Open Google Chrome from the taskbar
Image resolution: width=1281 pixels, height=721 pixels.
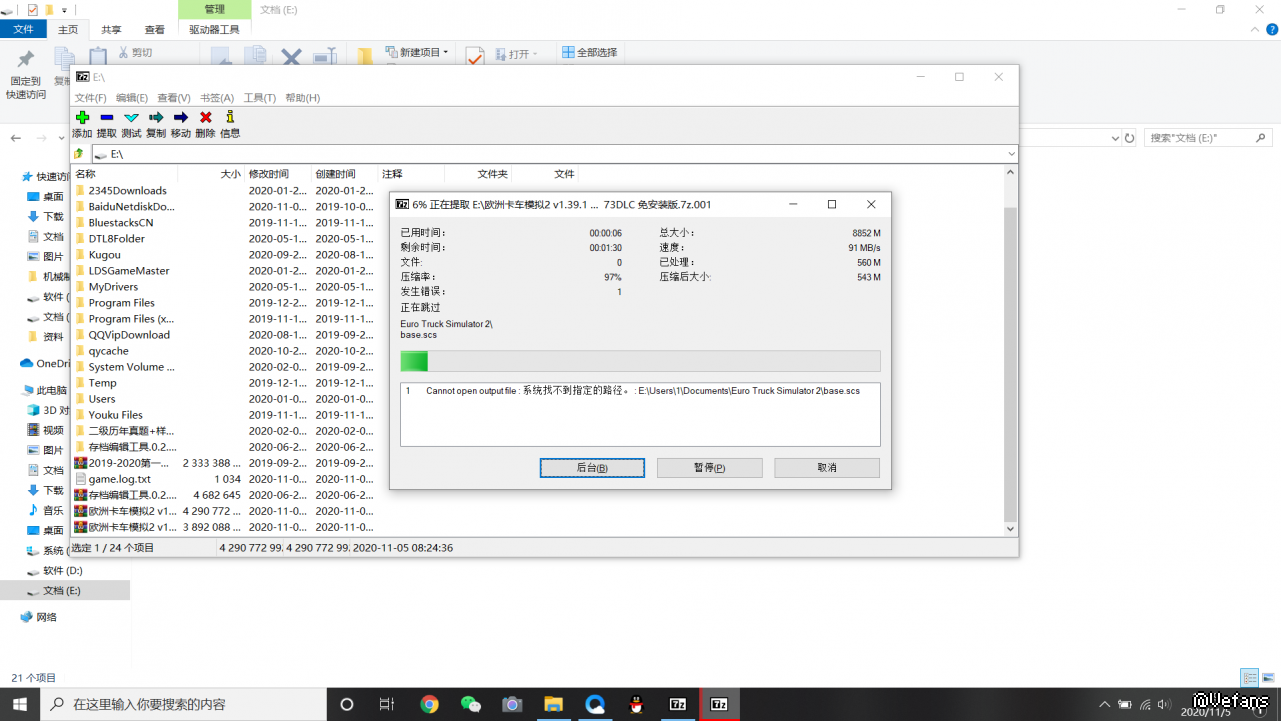tap(429, 704)
